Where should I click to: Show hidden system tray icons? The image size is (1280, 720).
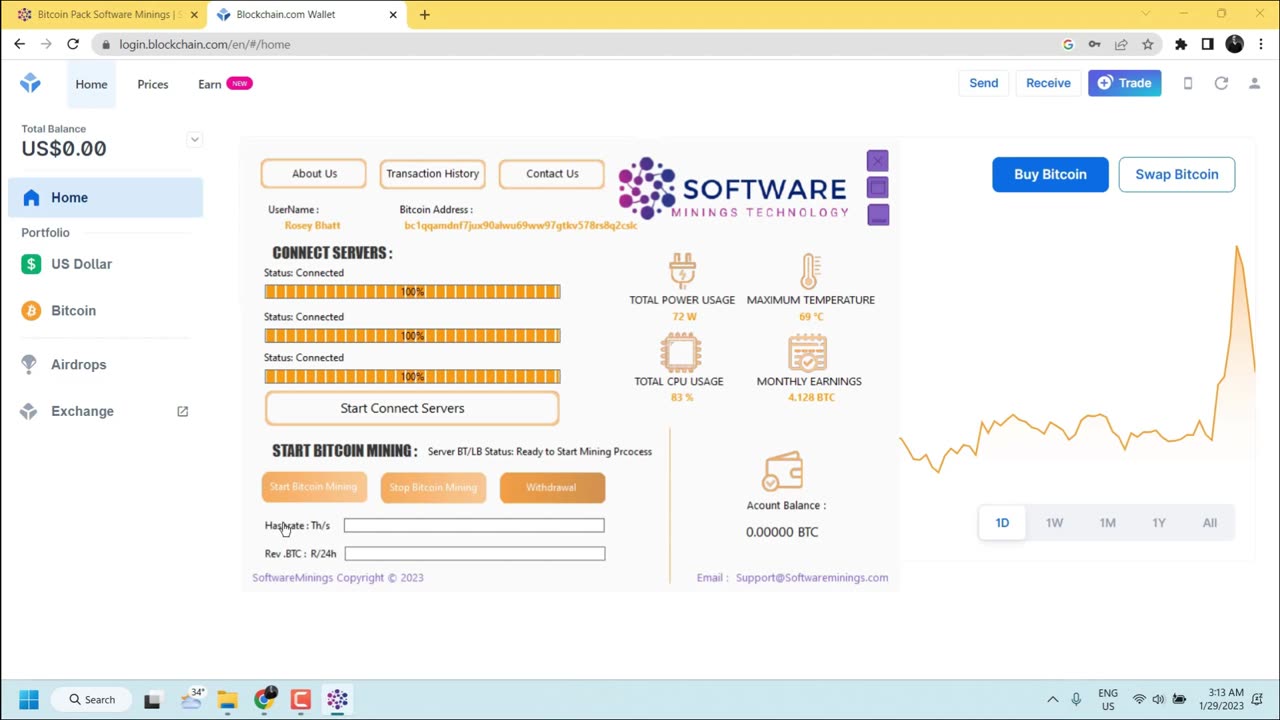click(1052, 699)
